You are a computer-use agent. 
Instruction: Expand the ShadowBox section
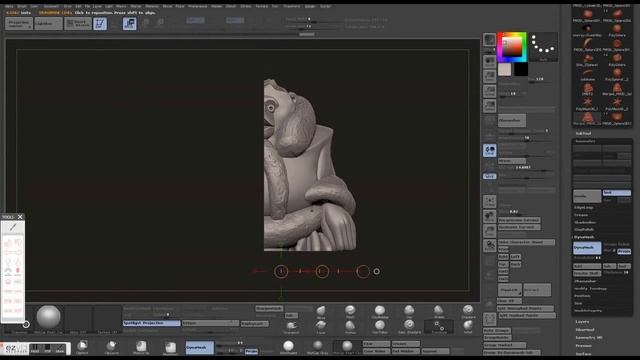(x=585, y=222)
